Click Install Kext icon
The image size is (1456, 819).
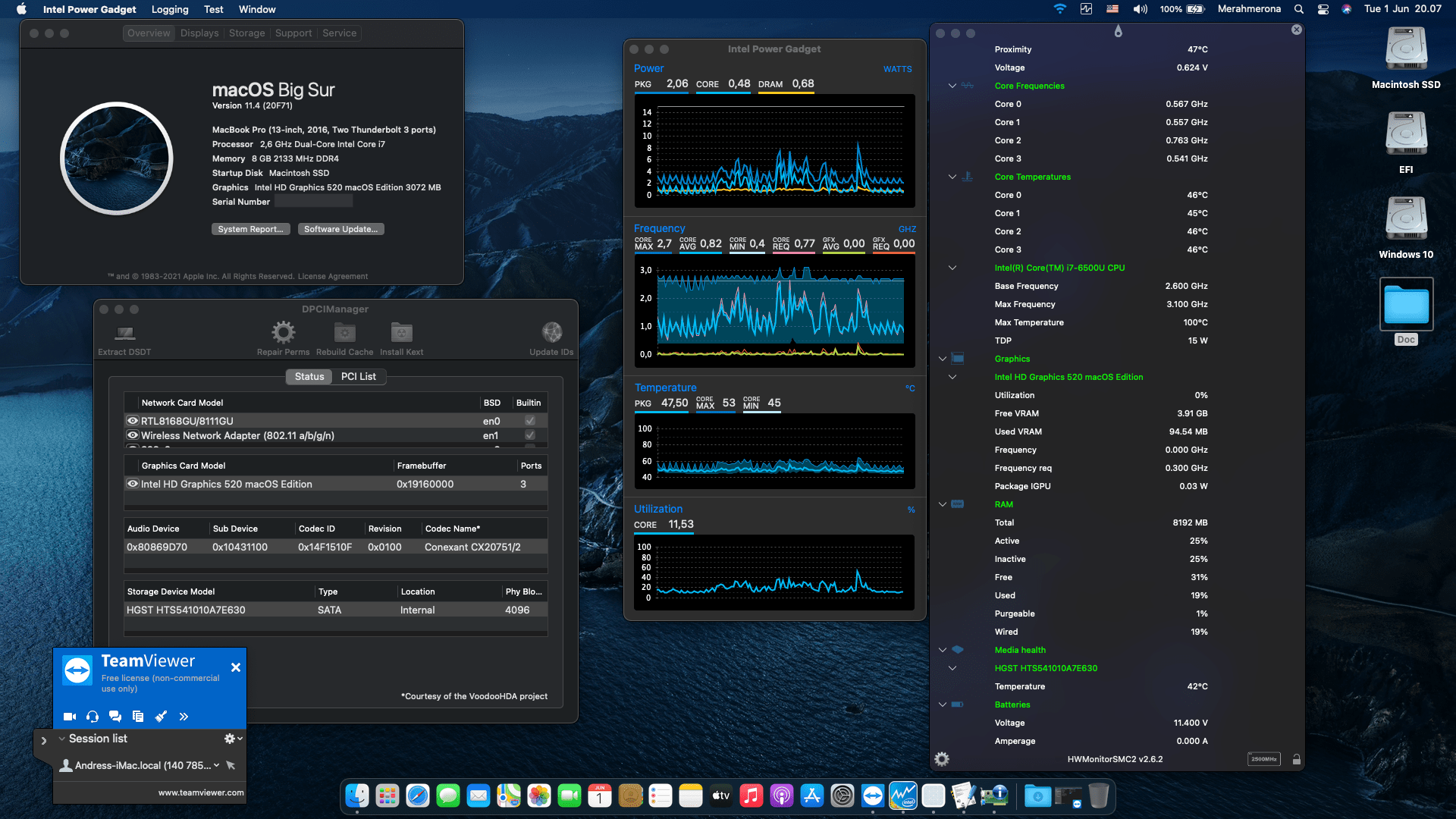pyautogui.click(x=401, y=332)
